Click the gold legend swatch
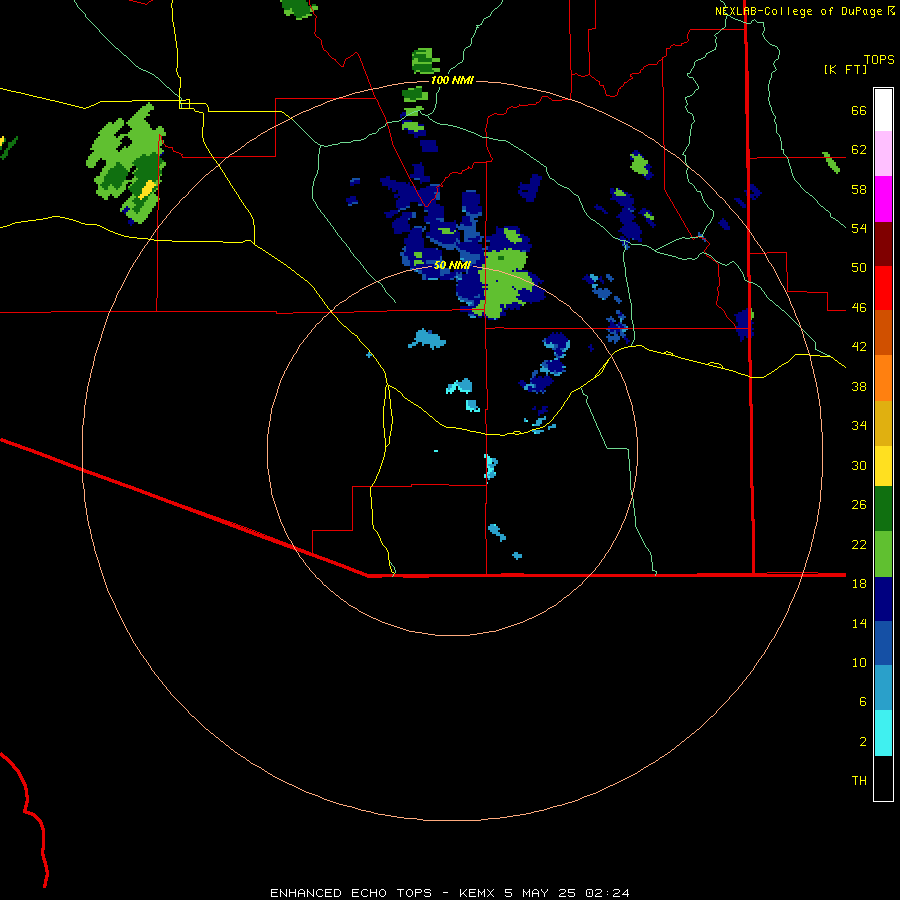 [x=883, y=423]
